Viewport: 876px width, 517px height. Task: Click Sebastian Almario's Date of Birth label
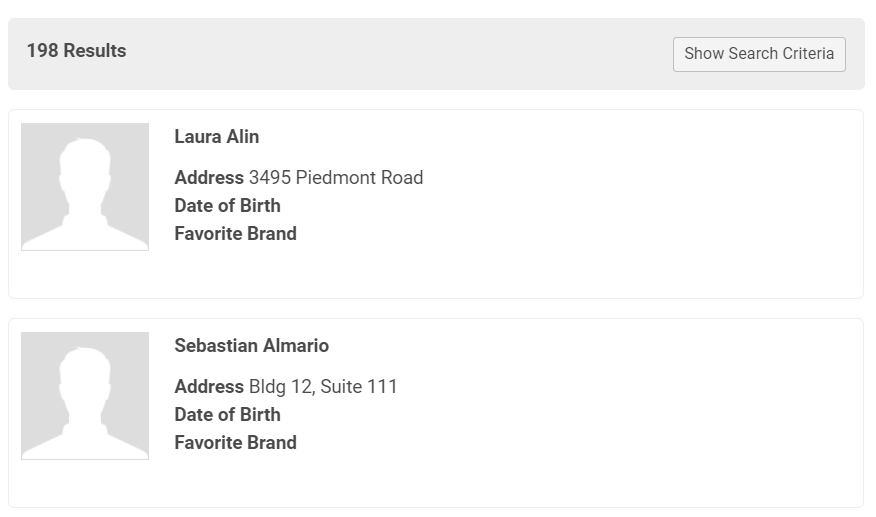coord(227,415)
